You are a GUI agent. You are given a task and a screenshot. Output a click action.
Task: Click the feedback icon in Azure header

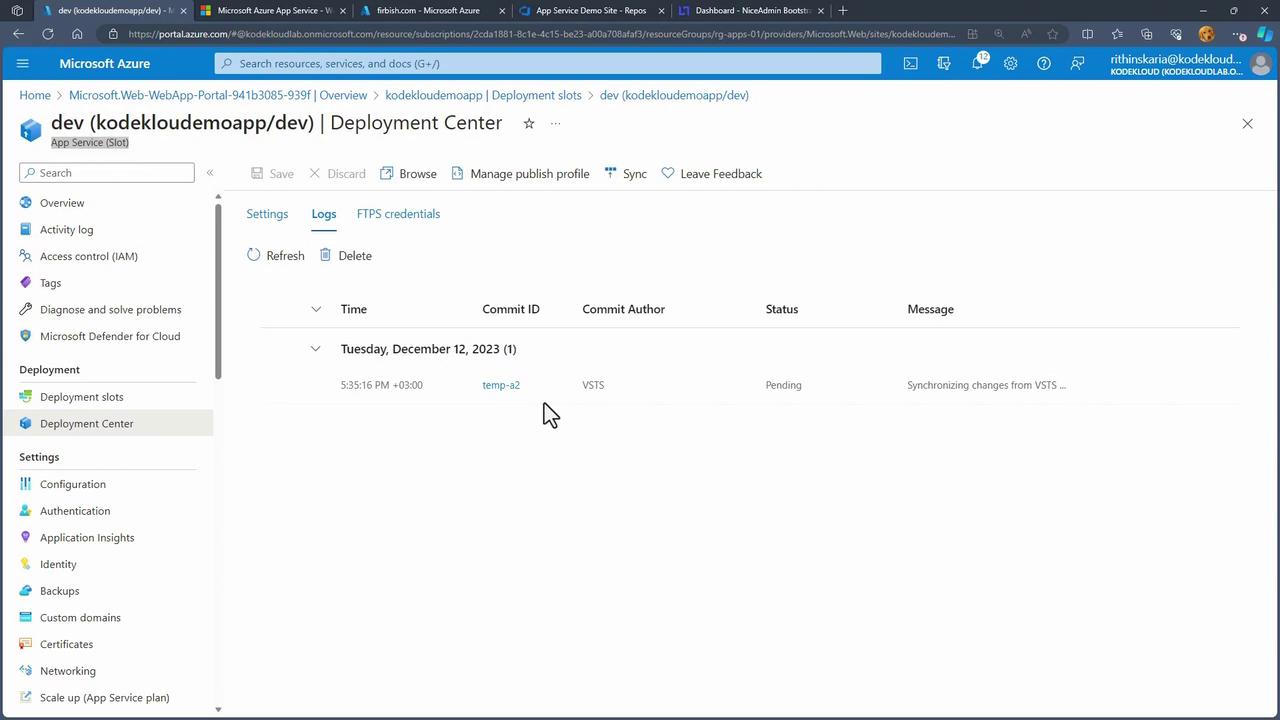1077,63
